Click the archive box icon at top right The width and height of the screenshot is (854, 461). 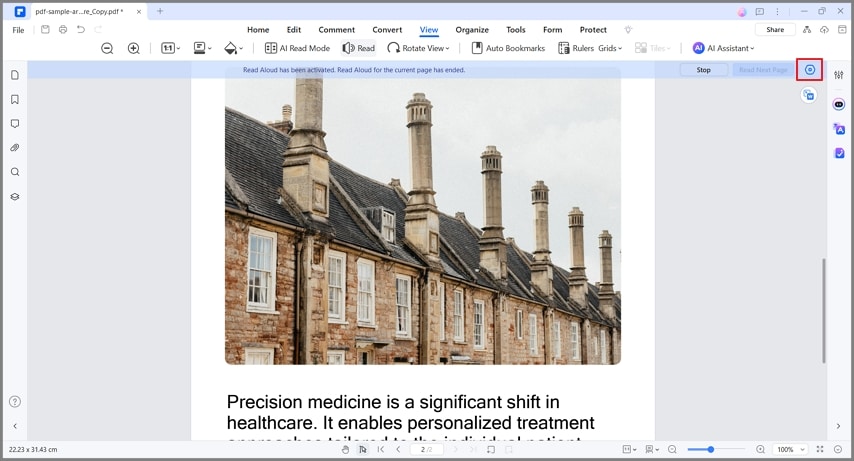842,29
